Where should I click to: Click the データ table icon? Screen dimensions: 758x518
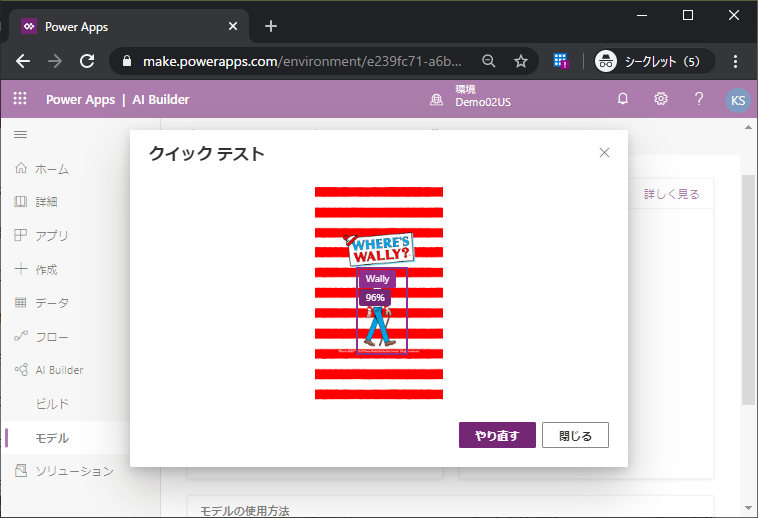(21, 302)
